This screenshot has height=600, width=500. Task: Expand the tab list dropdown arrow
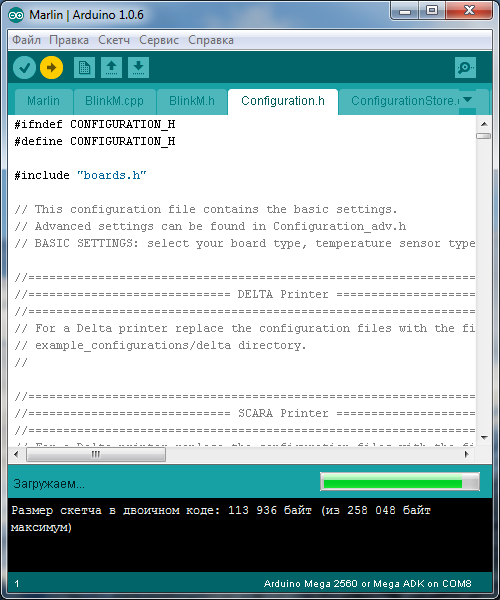pyautogui.click(x=467, y=100)
